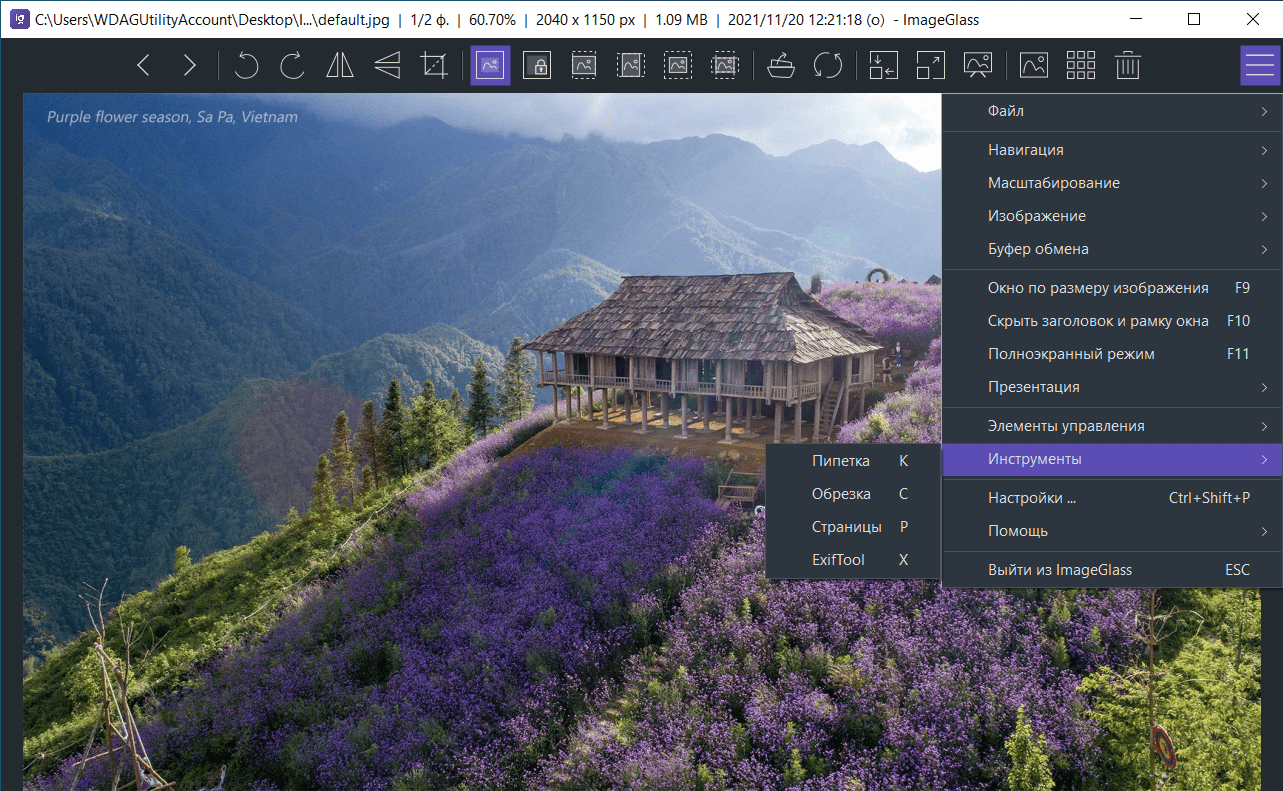Enable the scale to width mode

pyautogui.click(x=584, y=66)
